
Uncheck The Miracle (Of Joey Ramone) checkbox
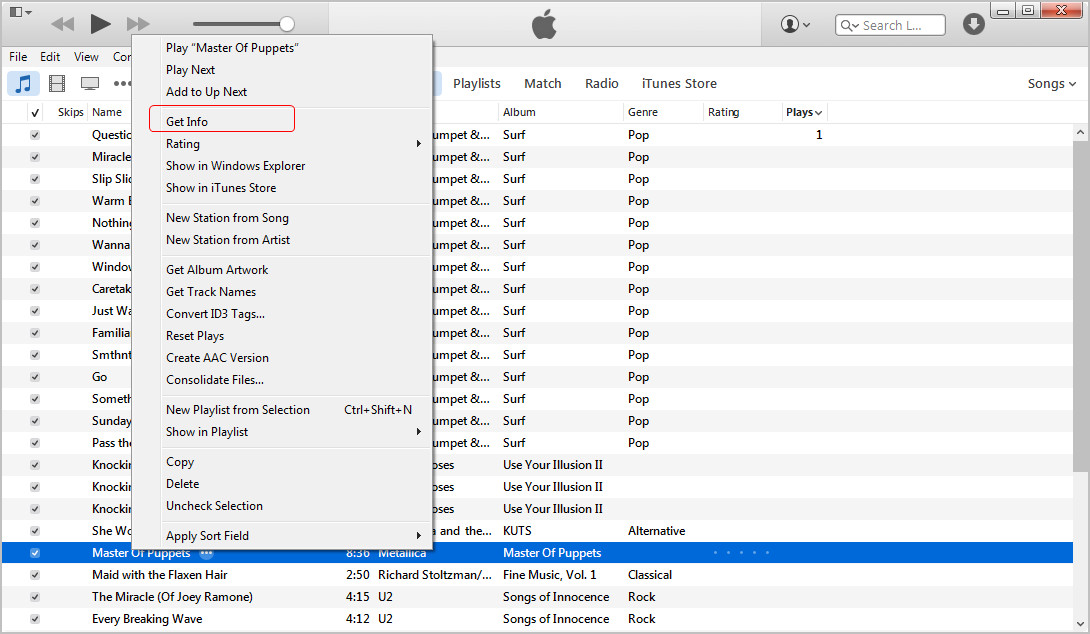[x=35, y=597]
